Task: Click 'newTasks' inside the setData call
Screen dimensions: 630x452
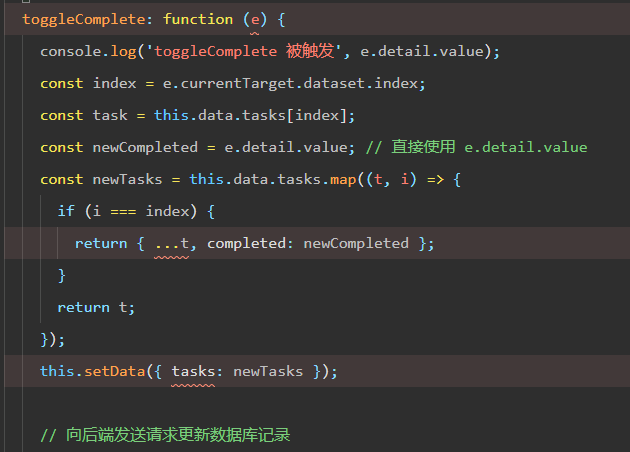Action: [x=268, y=371]
